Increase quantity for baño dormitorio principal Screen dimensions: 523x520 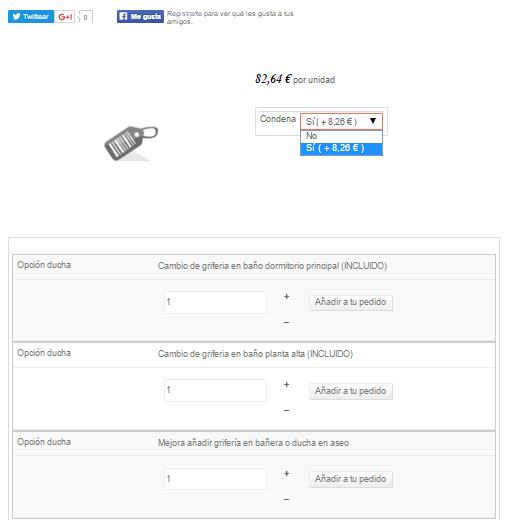[287, 297]
